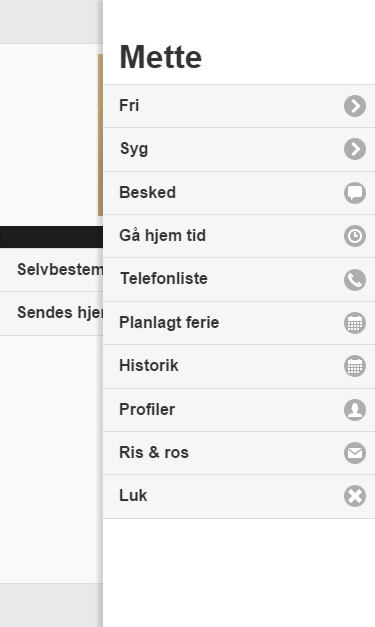The width and height of the screenshot is (375, 627).
Task: Click the person icon for Profiler
Action: click(x=355, y=409)
